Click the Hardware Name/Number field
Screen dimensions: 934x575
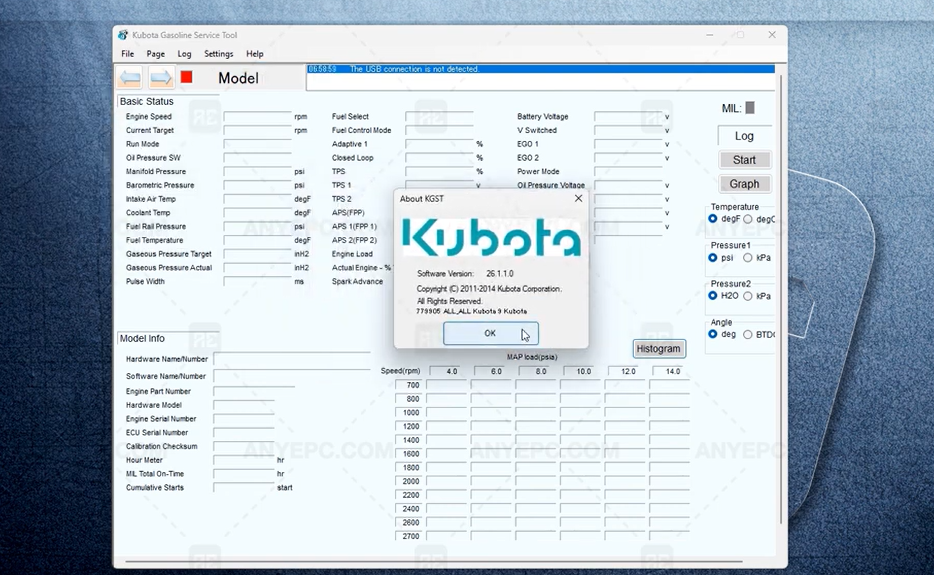tap(291, 359)
